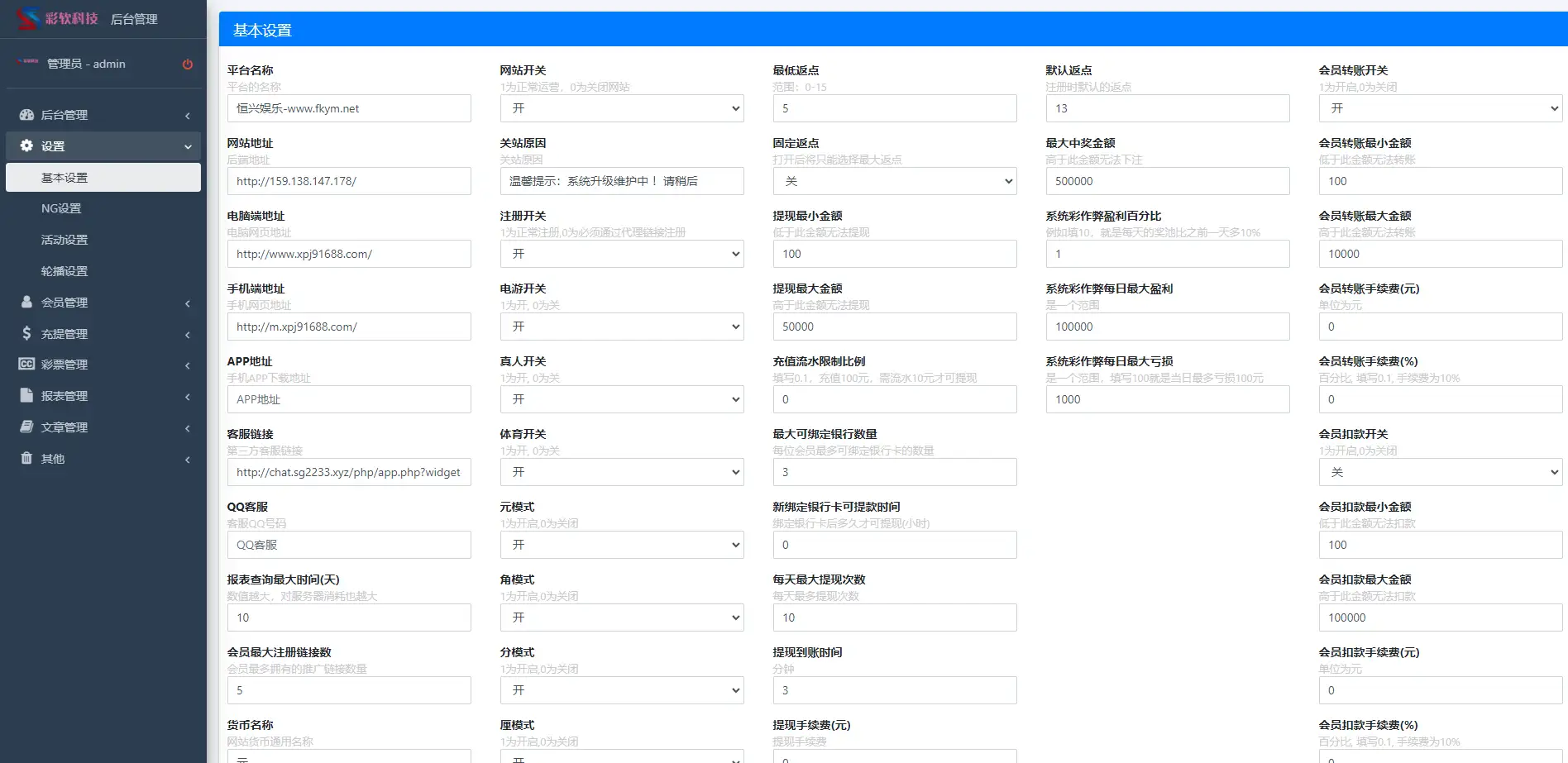Click the 手机端地址 input field
The height and width of the screenshot is (763, 1568).
point(349,327)
